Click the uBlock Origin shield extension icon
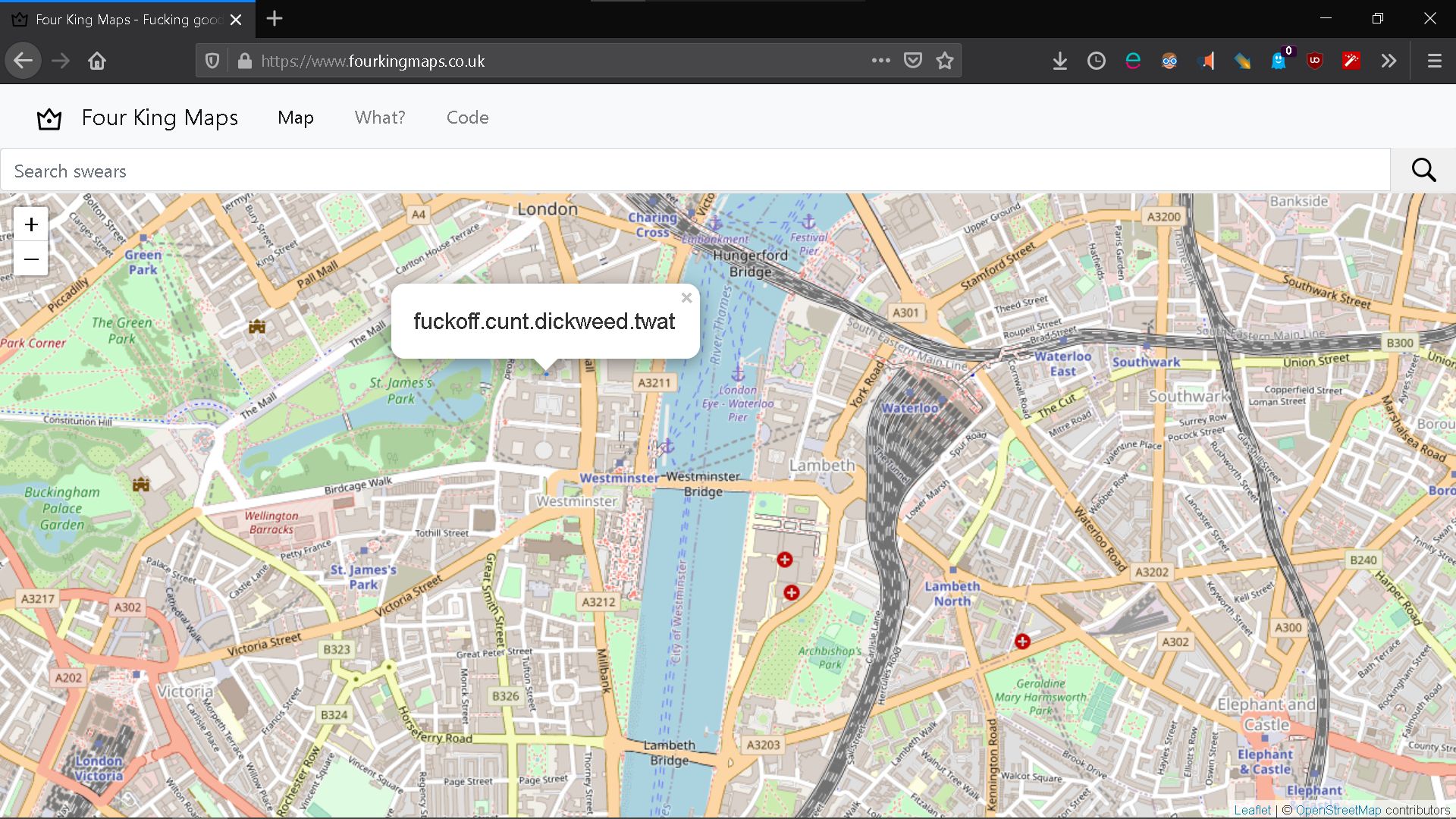The height and width of the screenshot is (819, 1456). 1315,61
